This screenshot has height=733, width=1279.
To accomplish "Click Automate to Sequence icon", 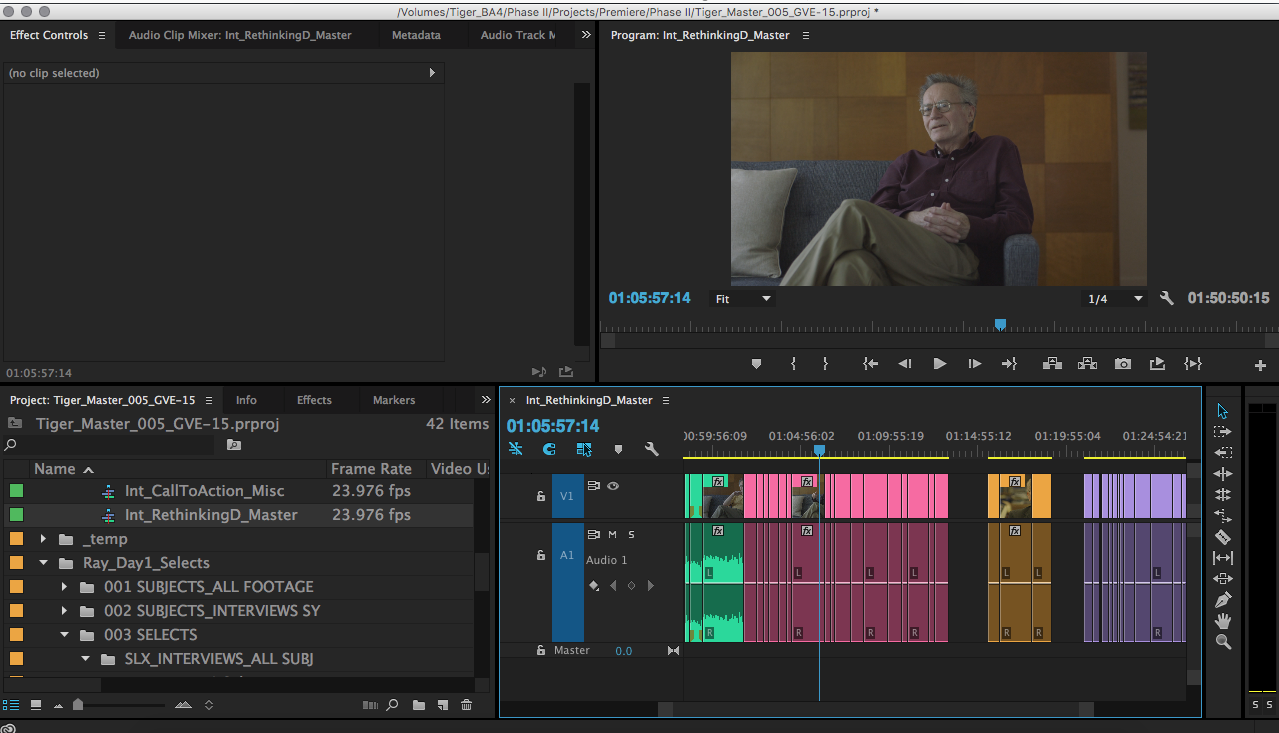I will pos(370,705).
